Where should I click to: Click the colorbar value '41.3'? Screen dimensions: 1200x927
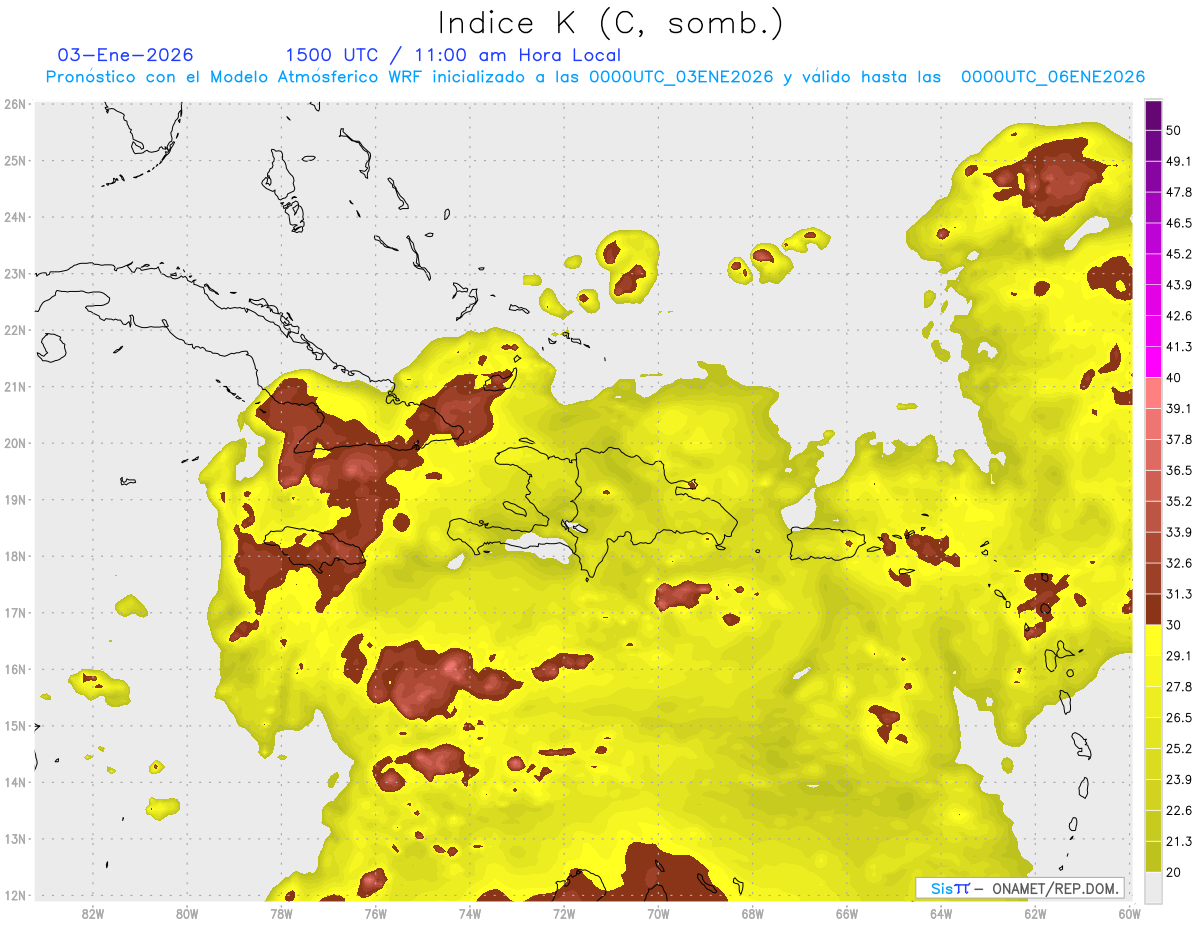[x=1178, y=347]
